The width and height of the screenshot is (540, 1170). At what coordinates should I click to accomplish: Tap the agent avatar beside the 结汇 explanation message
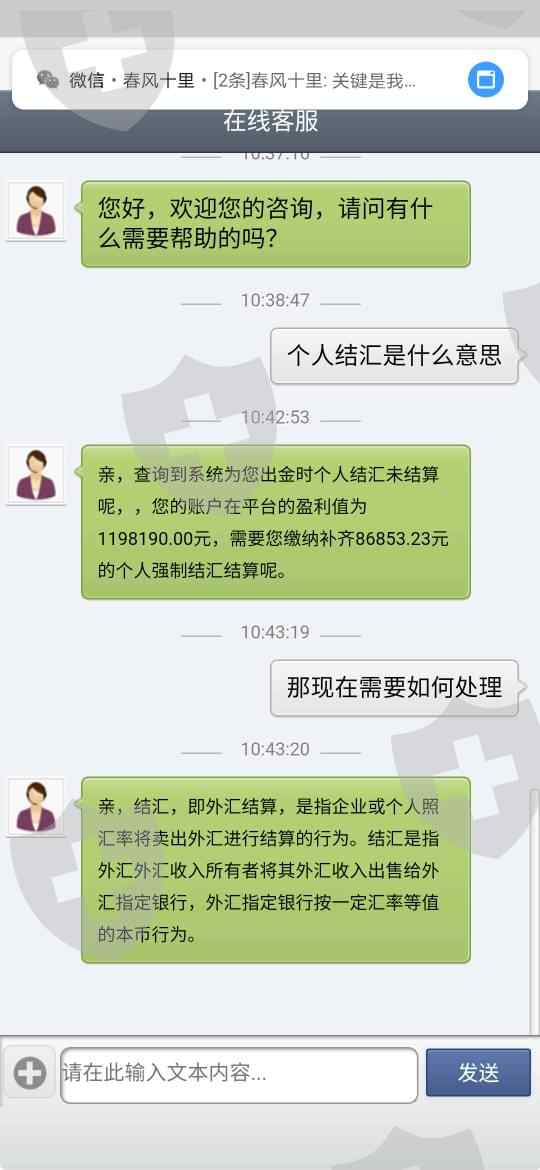(x=36, y=807)
